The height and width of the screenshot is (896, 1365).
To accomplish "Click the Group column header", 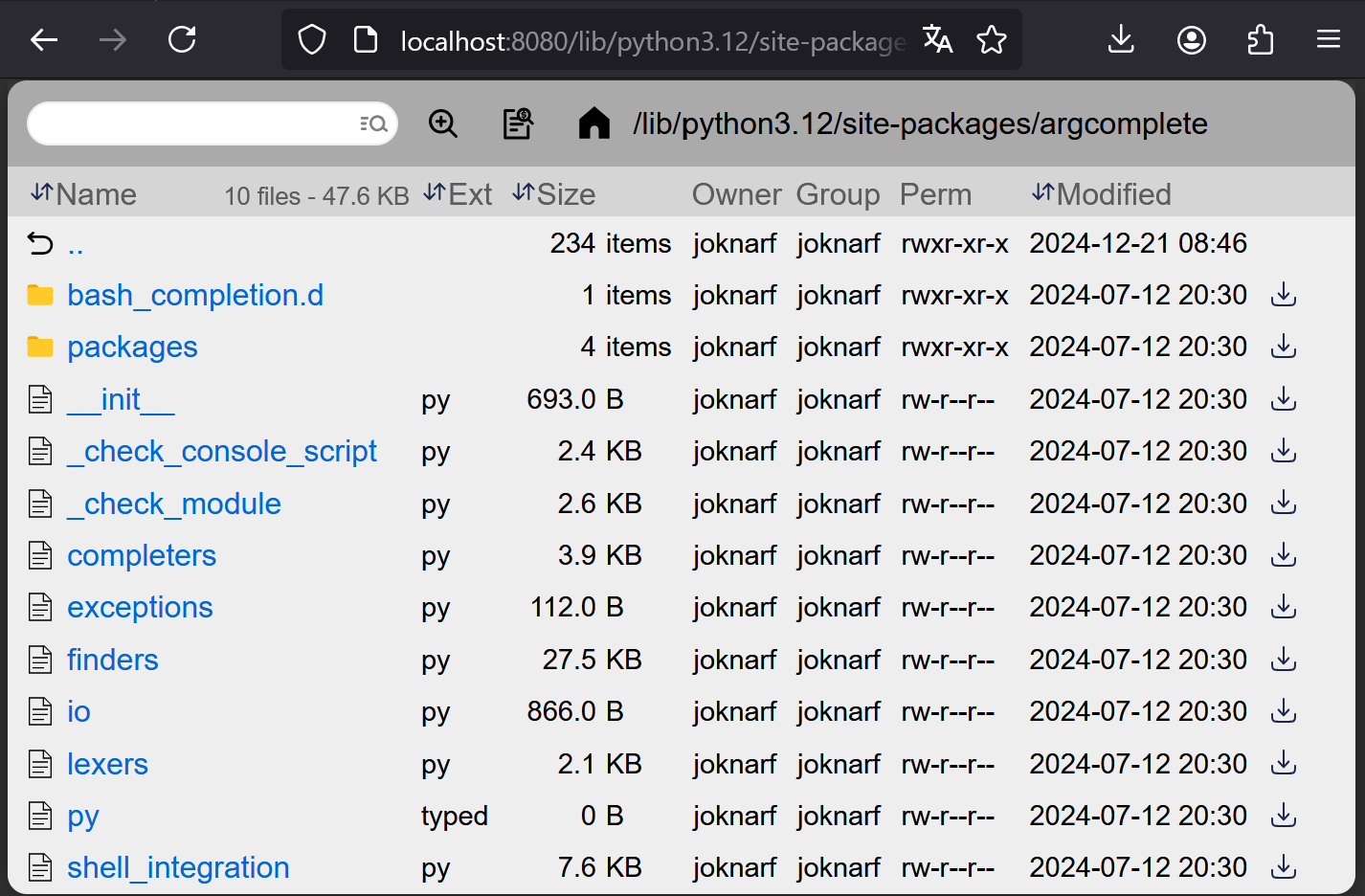I will (x=838, y=194).
